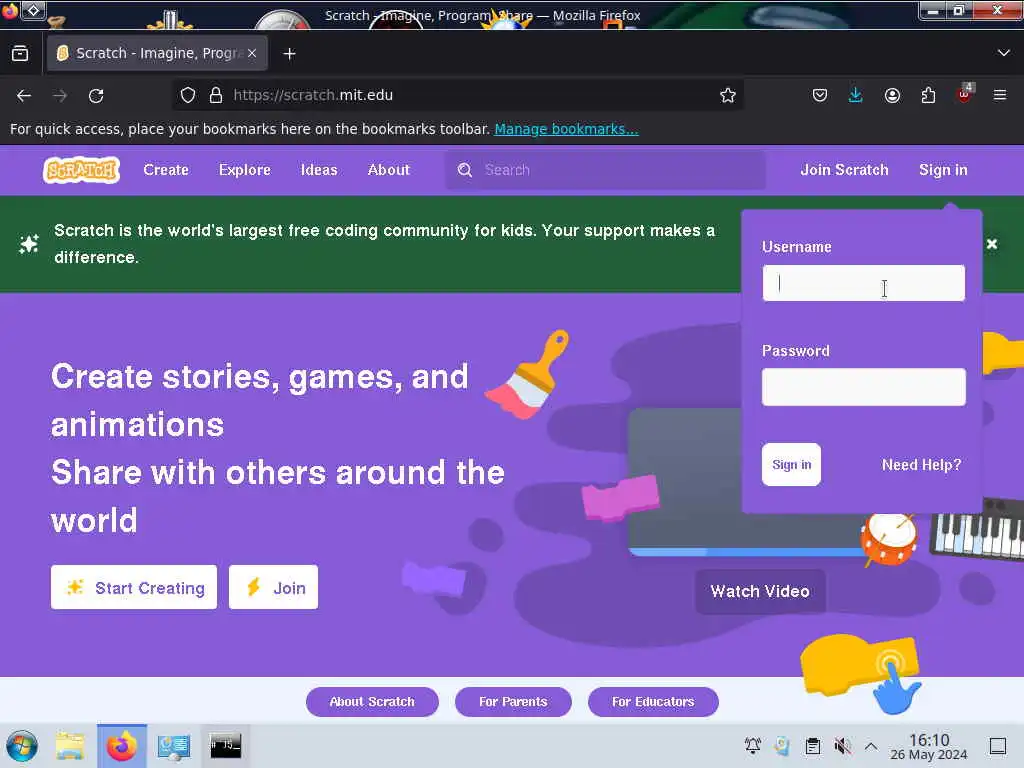Open the For Parents pill button
Screen dimensions: 1024x768
click(x=513, y=701)
